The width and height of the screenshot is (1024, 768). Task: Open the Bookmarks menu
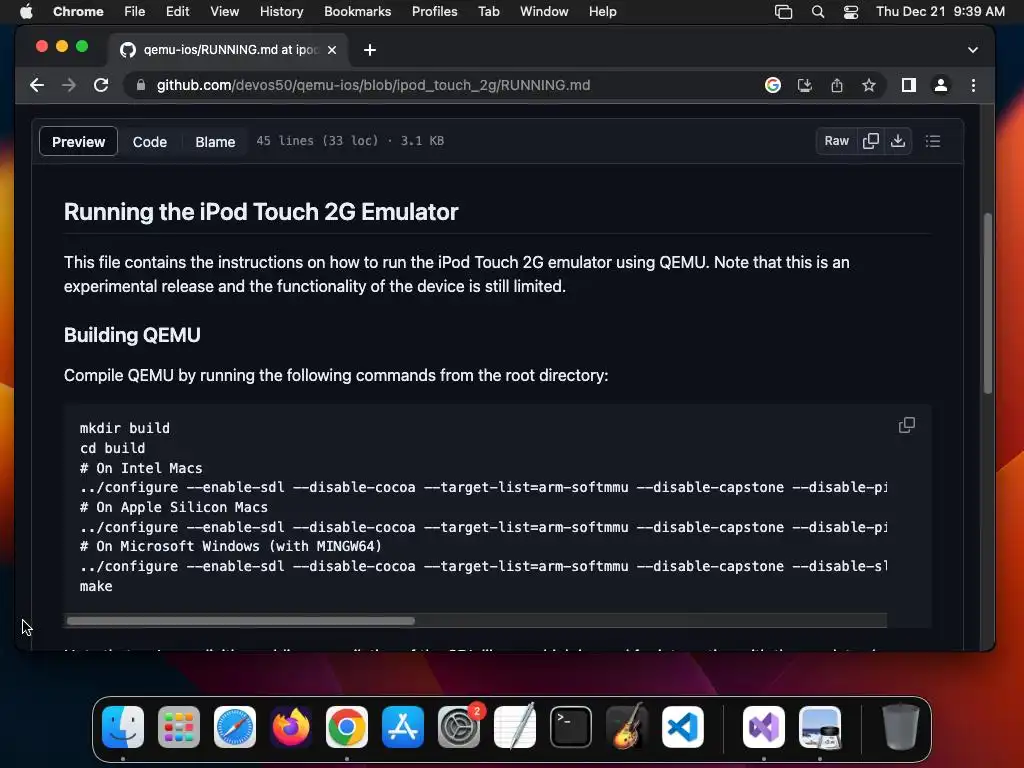click(x=357, y=12)
